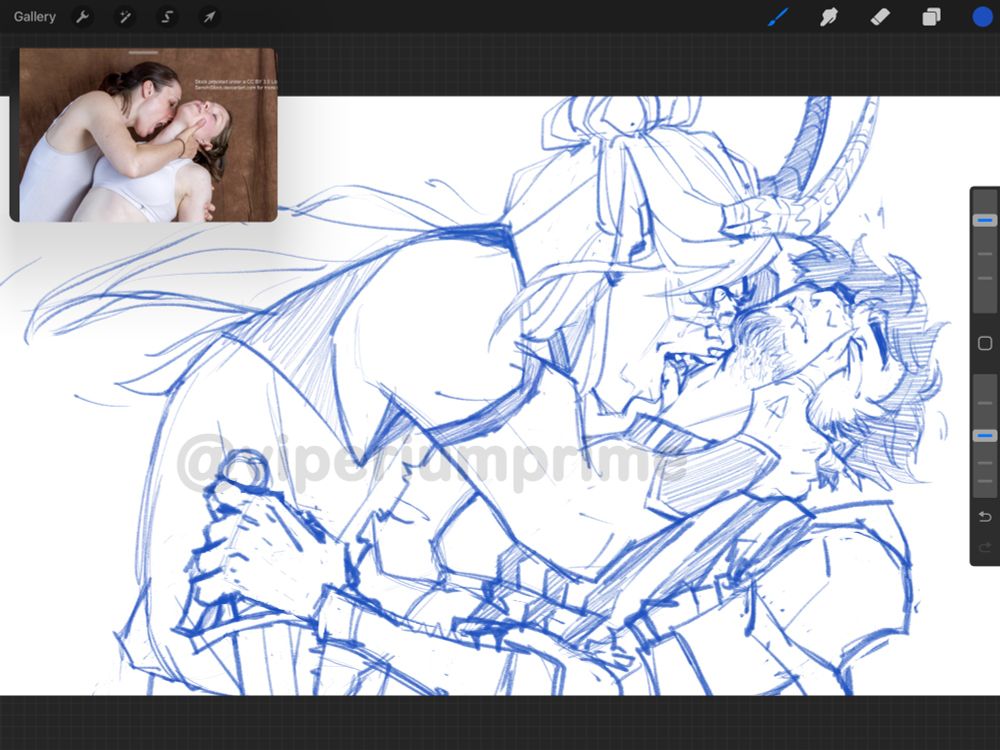This screenshot has width=1000, height=750.
Task: Select the Brush tool
Action: (x=779, y=16)
